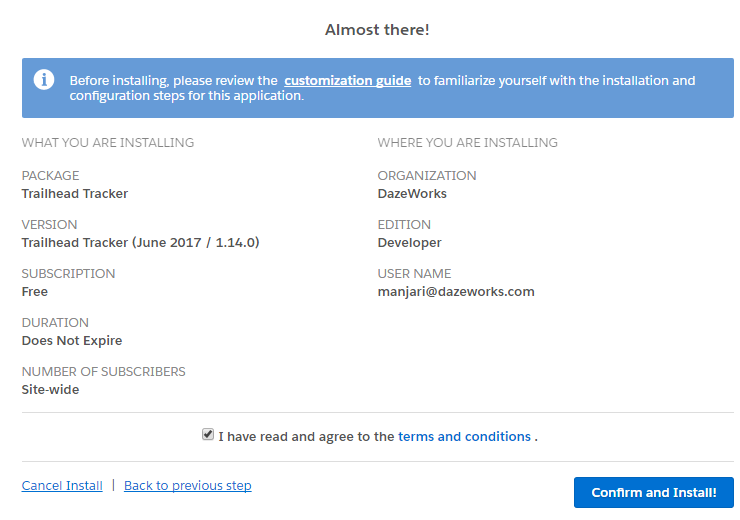Click the edition value 'Developer'
740x520 pixels.
(409, 243)
